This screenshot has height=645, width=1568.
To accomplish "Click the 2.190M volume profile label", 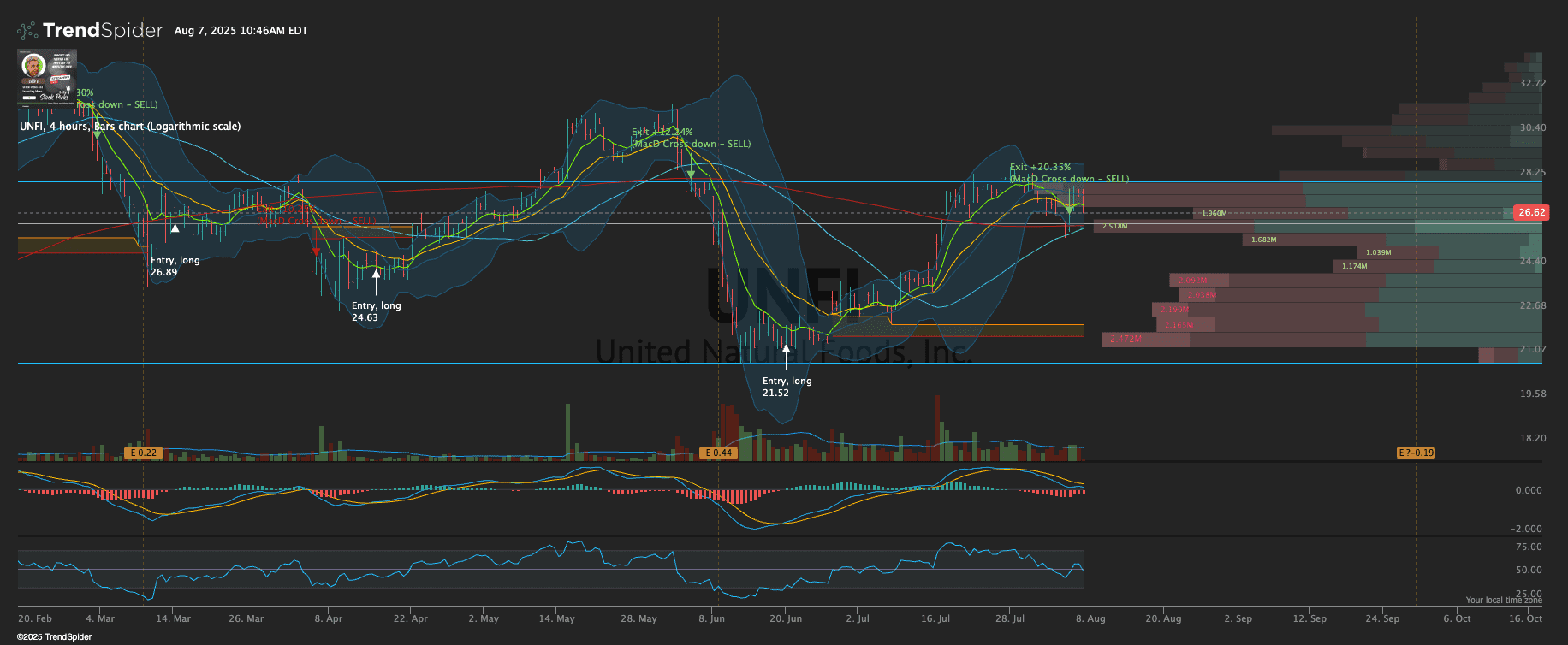I will click(1174, 310).
